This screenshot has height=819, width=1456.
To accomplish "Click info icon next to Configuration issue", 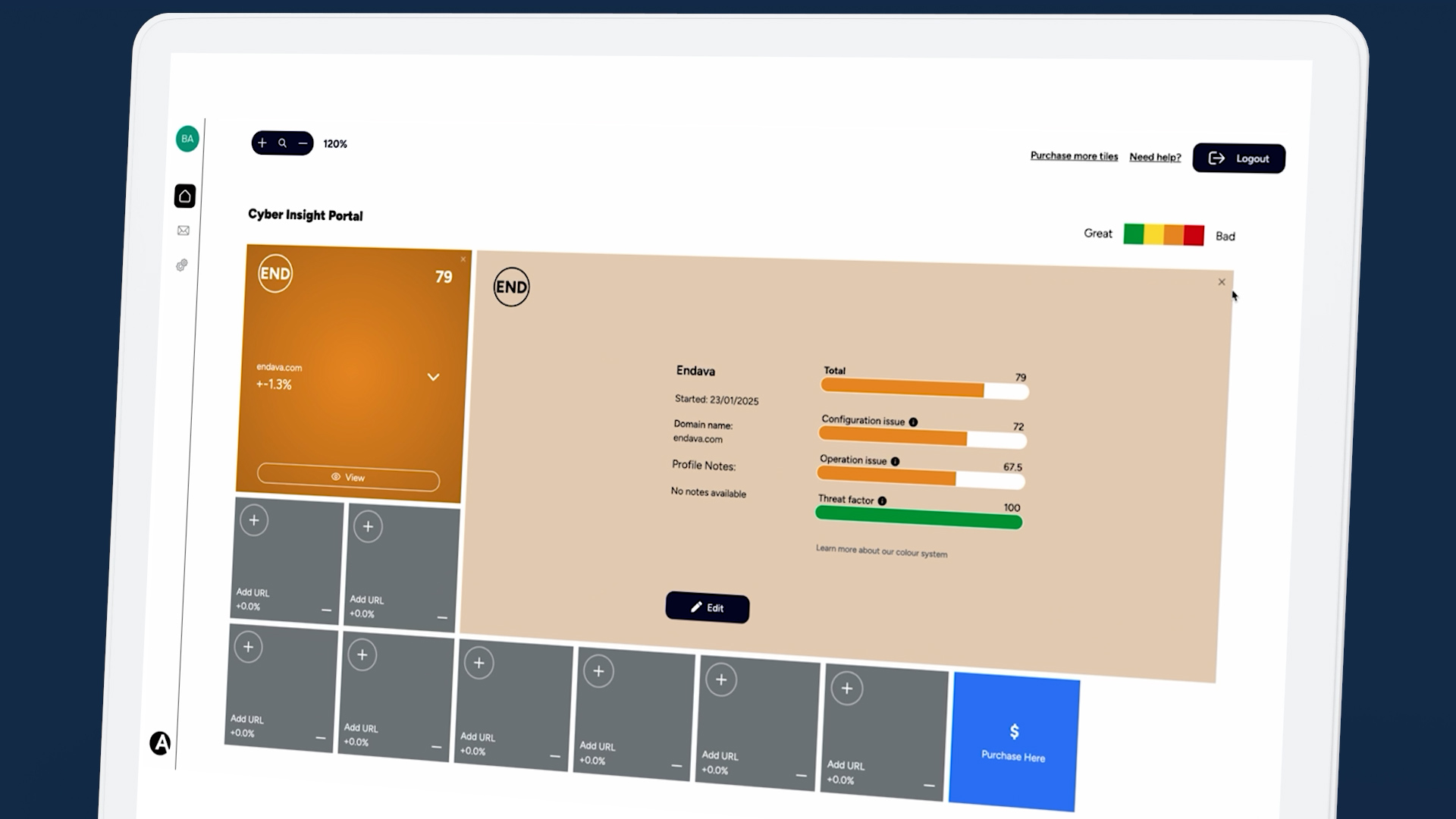I will coord(913,422).
